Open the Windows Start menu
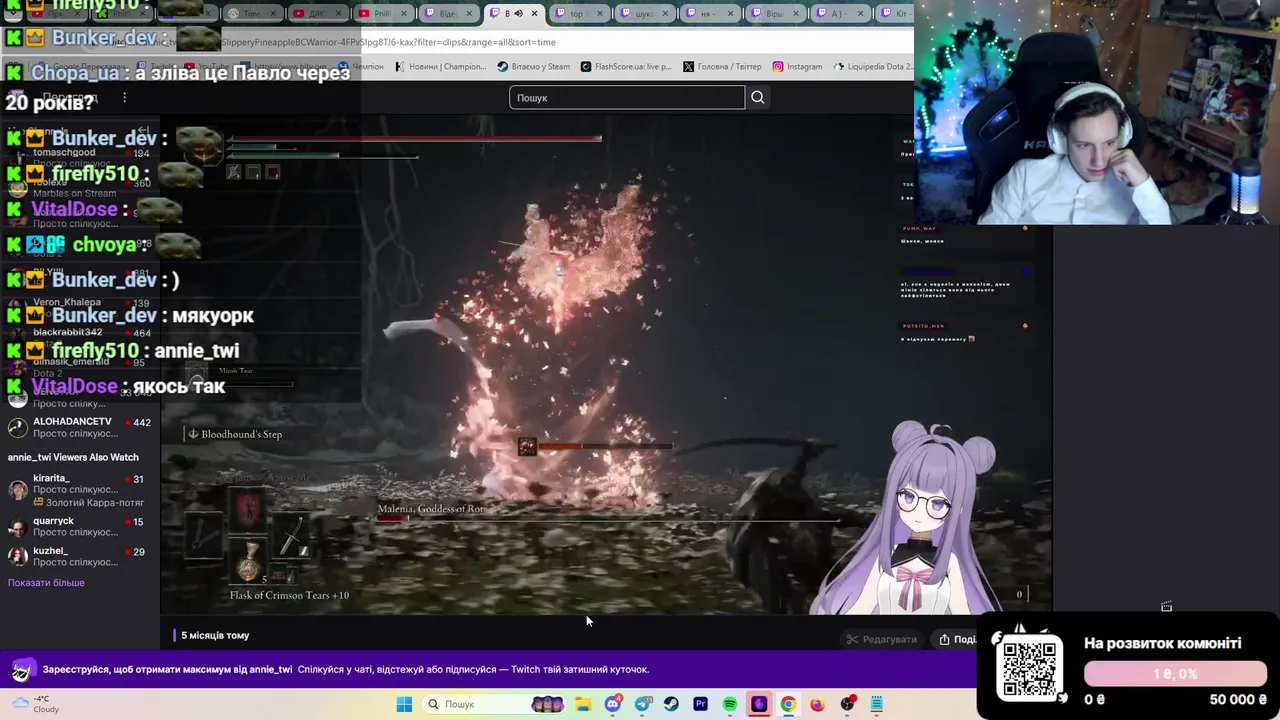This screenshot has width=1280, height=720. coord(404,704)
